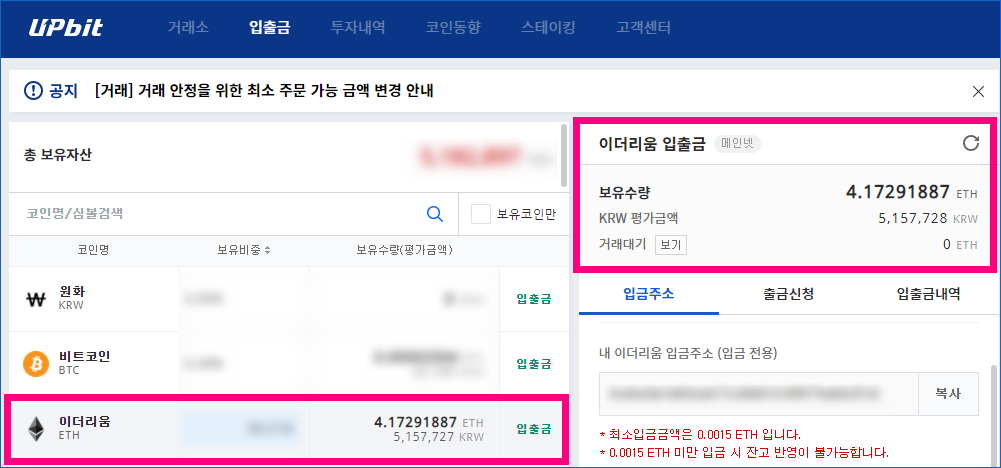Open the 고객센터 menu
1001x468 pixels.
tap(644, 27)
